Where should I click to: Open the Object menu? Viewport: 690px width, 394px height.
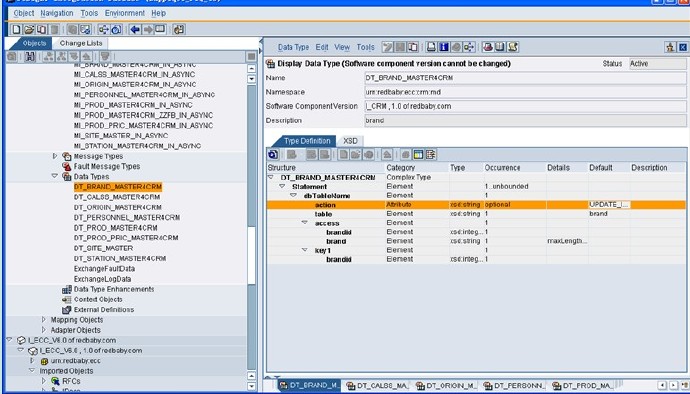(x=24, y=13)
